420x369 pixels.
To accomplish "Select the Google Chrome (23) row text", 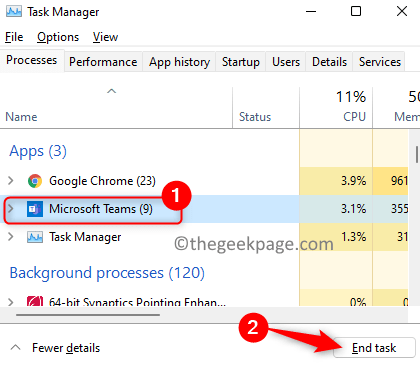I will coord(102,181).
